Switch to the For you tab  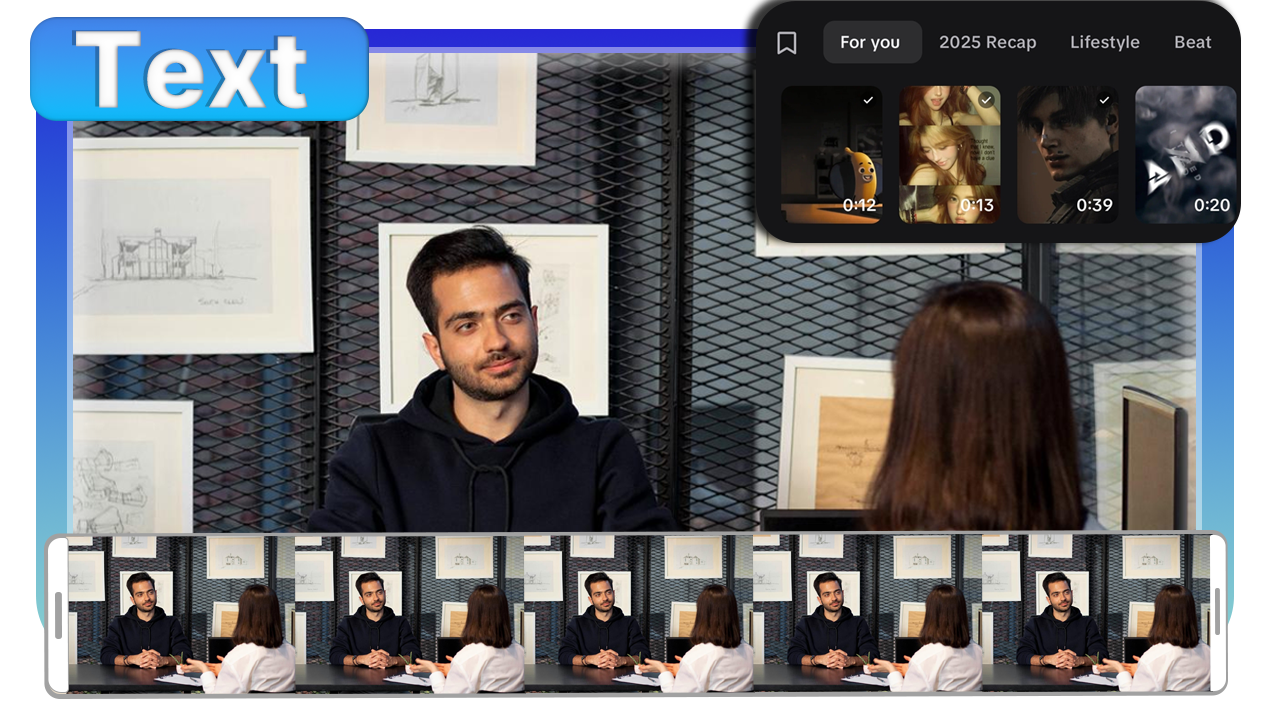872,42
